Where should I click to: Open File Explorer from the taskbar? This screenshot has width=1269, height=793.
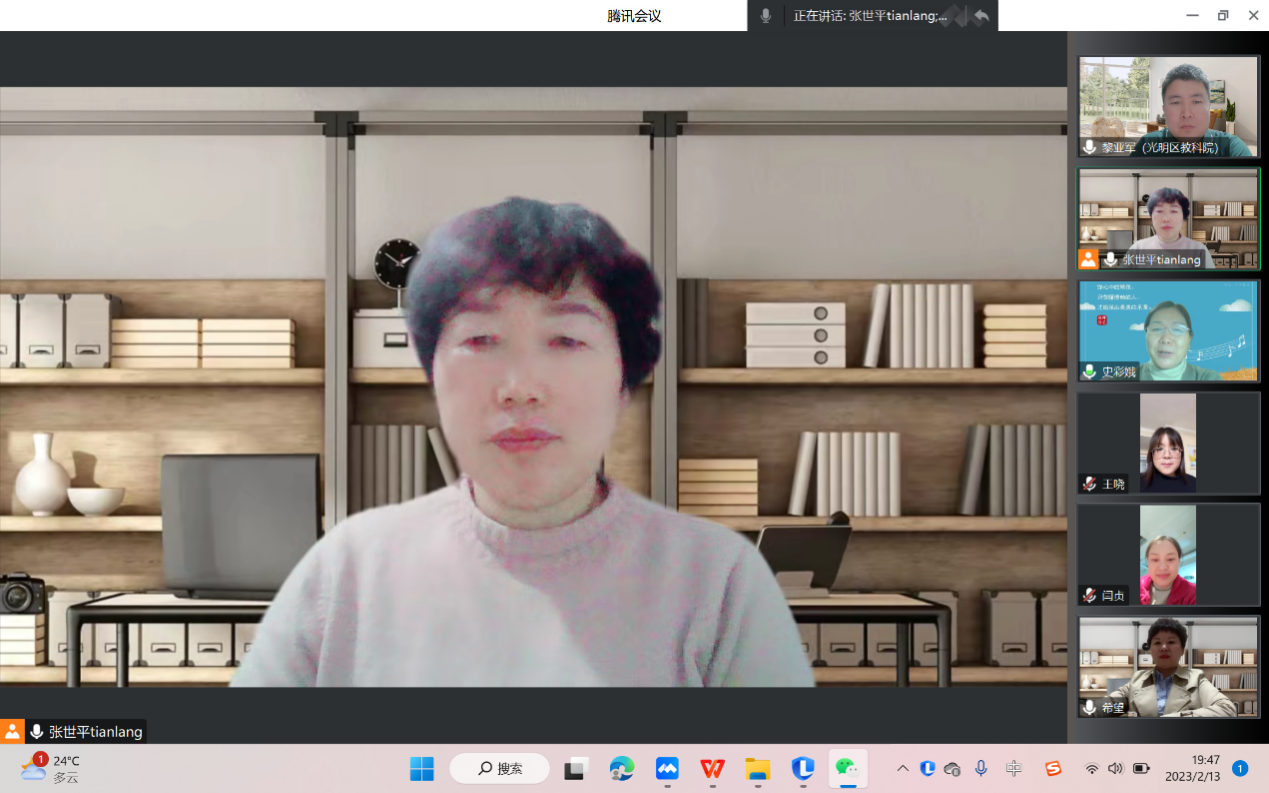click(757, 768)
